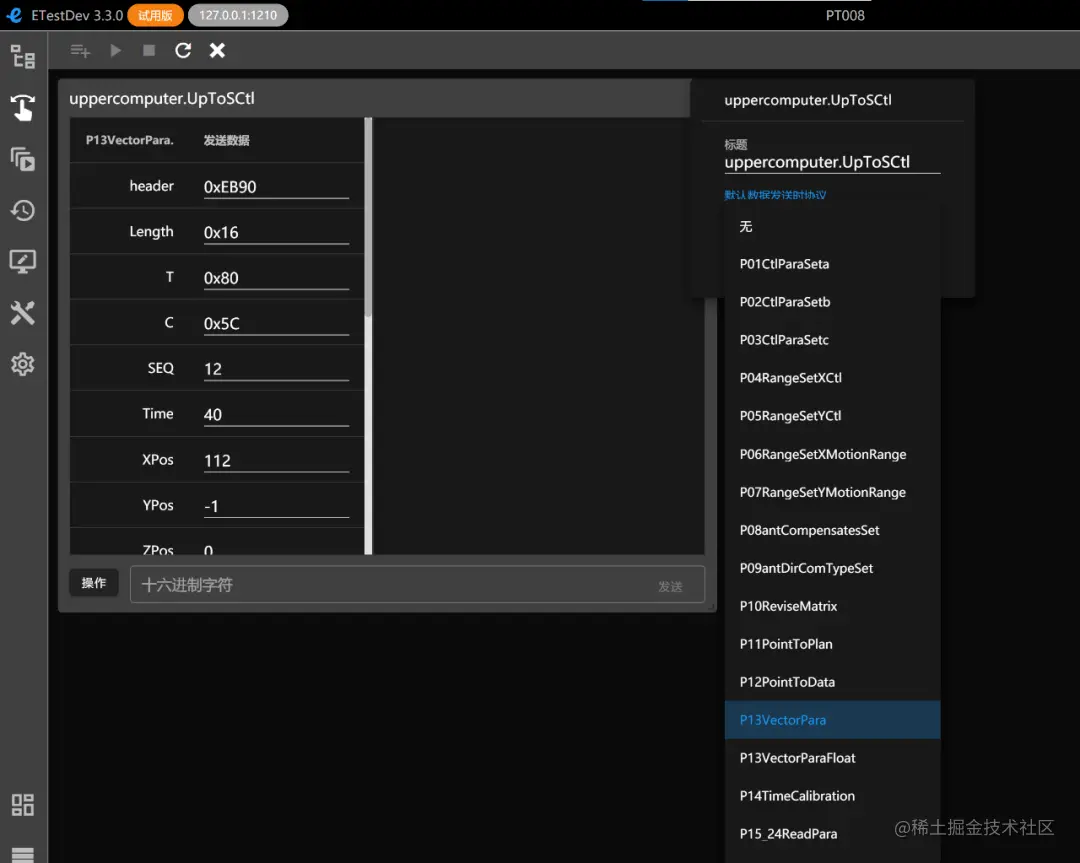
Task: Edit the XPos field value 112
Action: (x=276, y=461)
